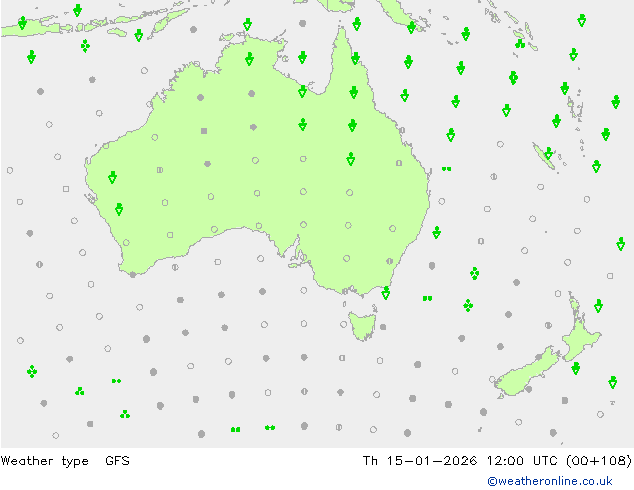634x490 pixels.
Task: Click the green shower symbol at Australia's southeastern tip
Action: point(386,293)
